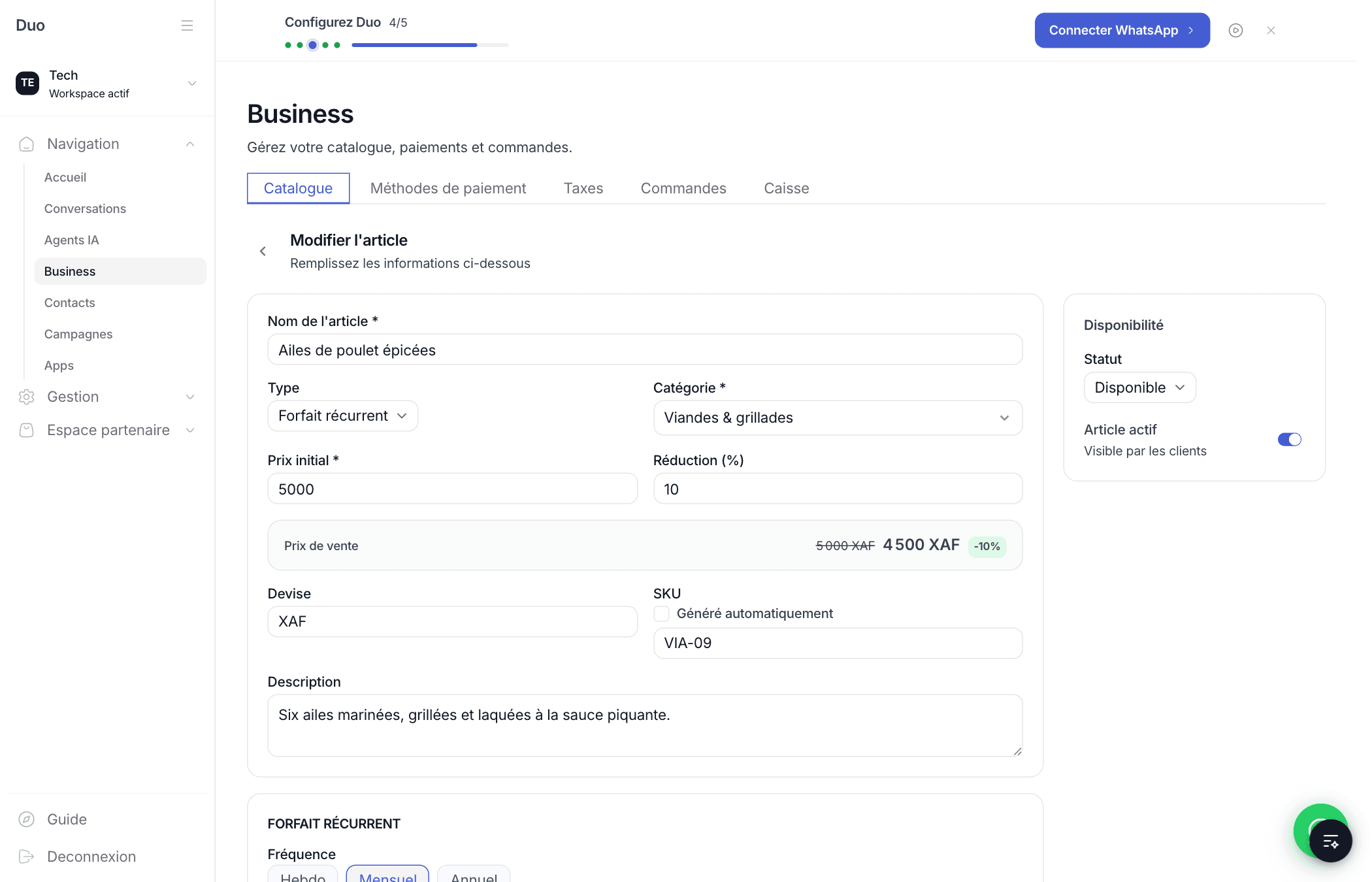The width and height of the screenshot is (1372, 882).
Task: Dismiss the Configurez Duo setup banner
Action: (1271, 30)
